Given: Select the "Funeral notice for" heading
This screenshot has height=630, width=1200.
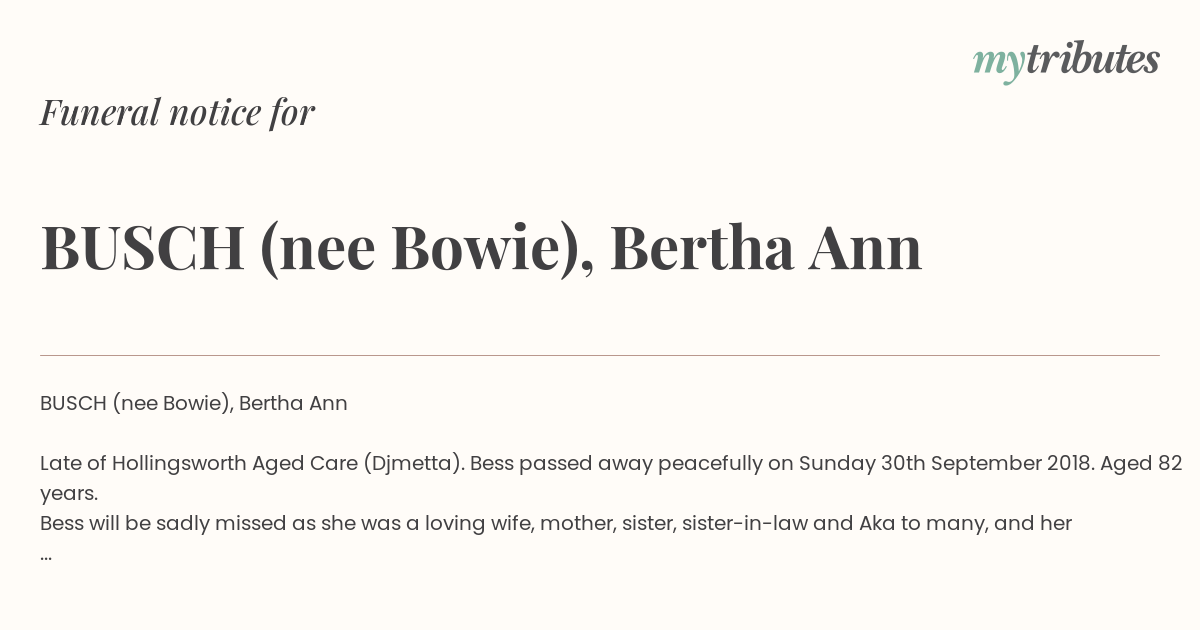Looking at the screenshot, I should pos(177,113).
